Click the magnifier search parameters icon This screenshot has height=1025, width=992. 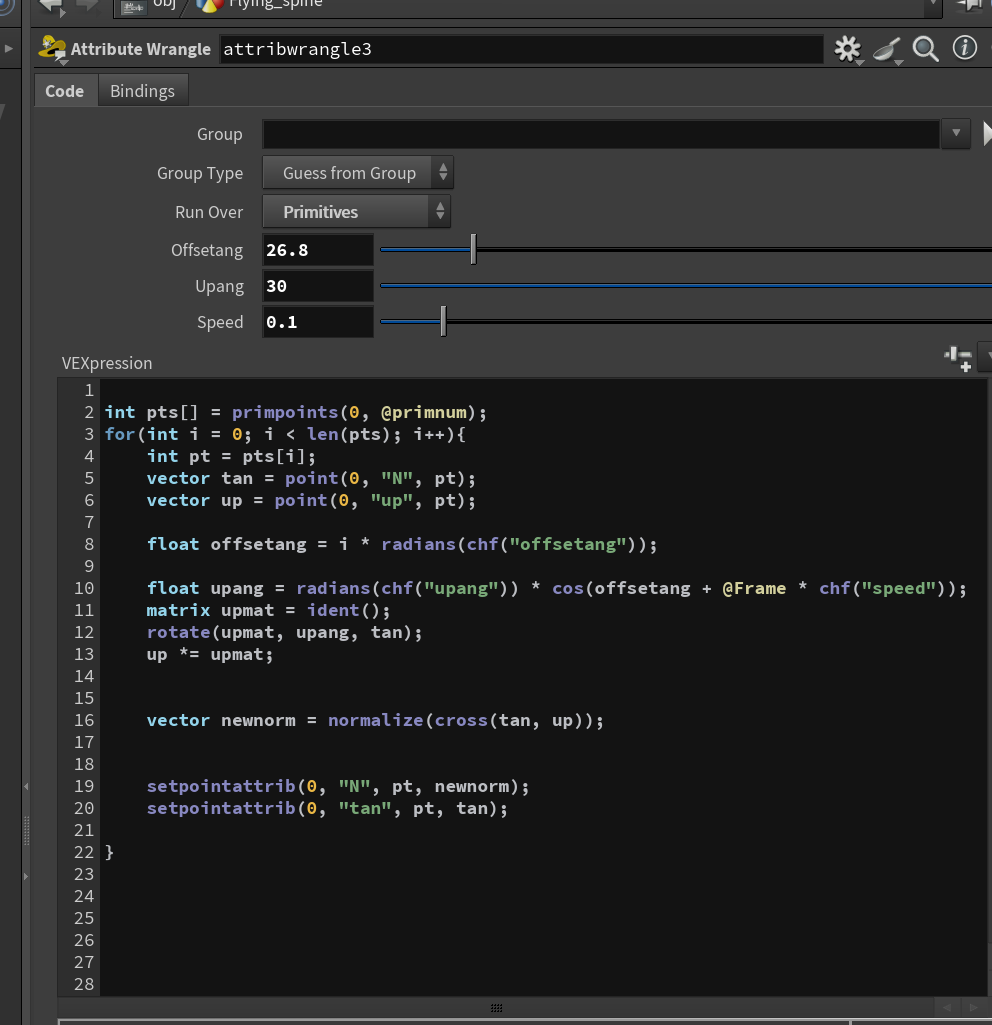[925, 49]
